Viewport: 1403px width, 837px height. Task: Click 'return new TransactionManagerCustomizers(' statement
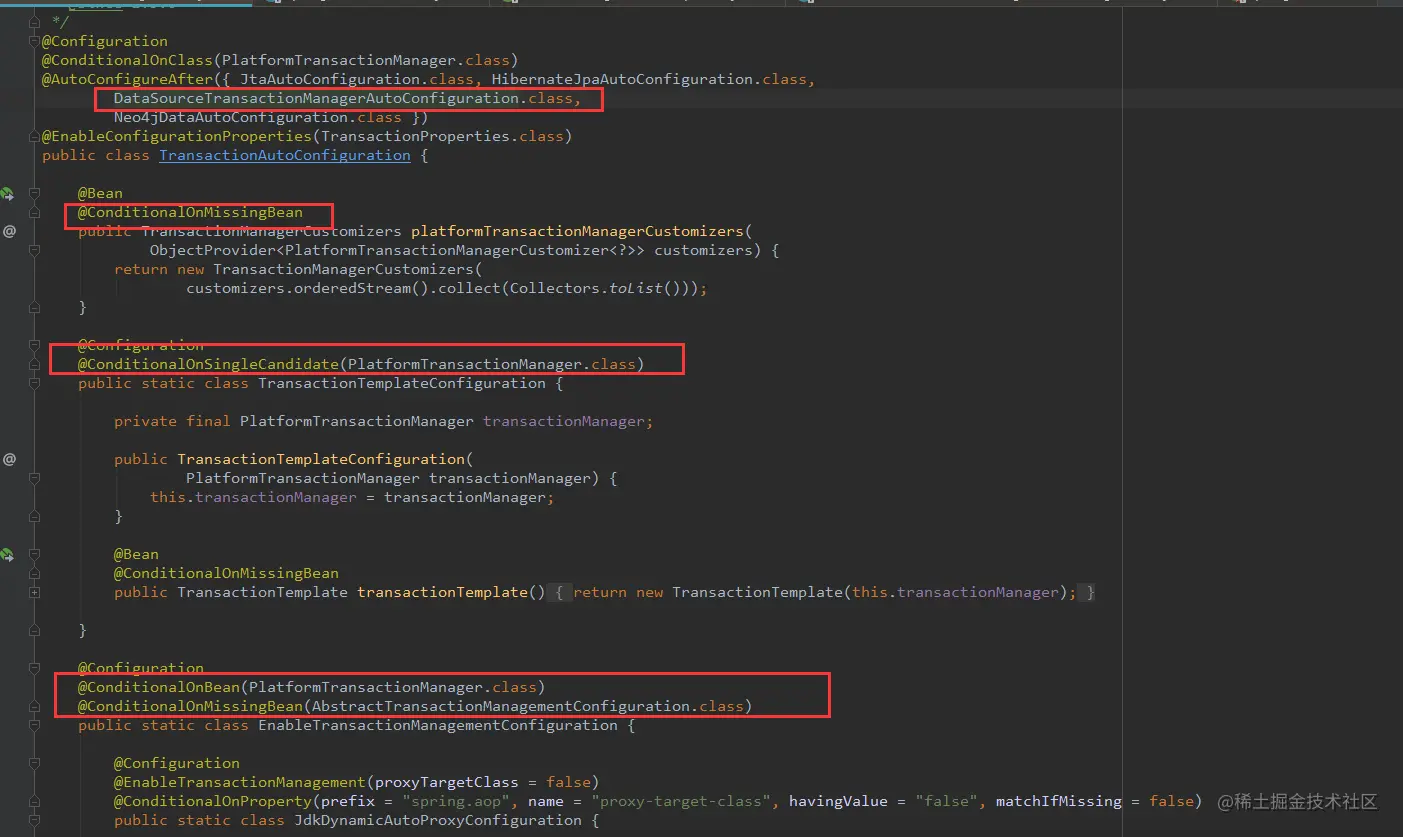pyautogui.click(x=298, y=269)
